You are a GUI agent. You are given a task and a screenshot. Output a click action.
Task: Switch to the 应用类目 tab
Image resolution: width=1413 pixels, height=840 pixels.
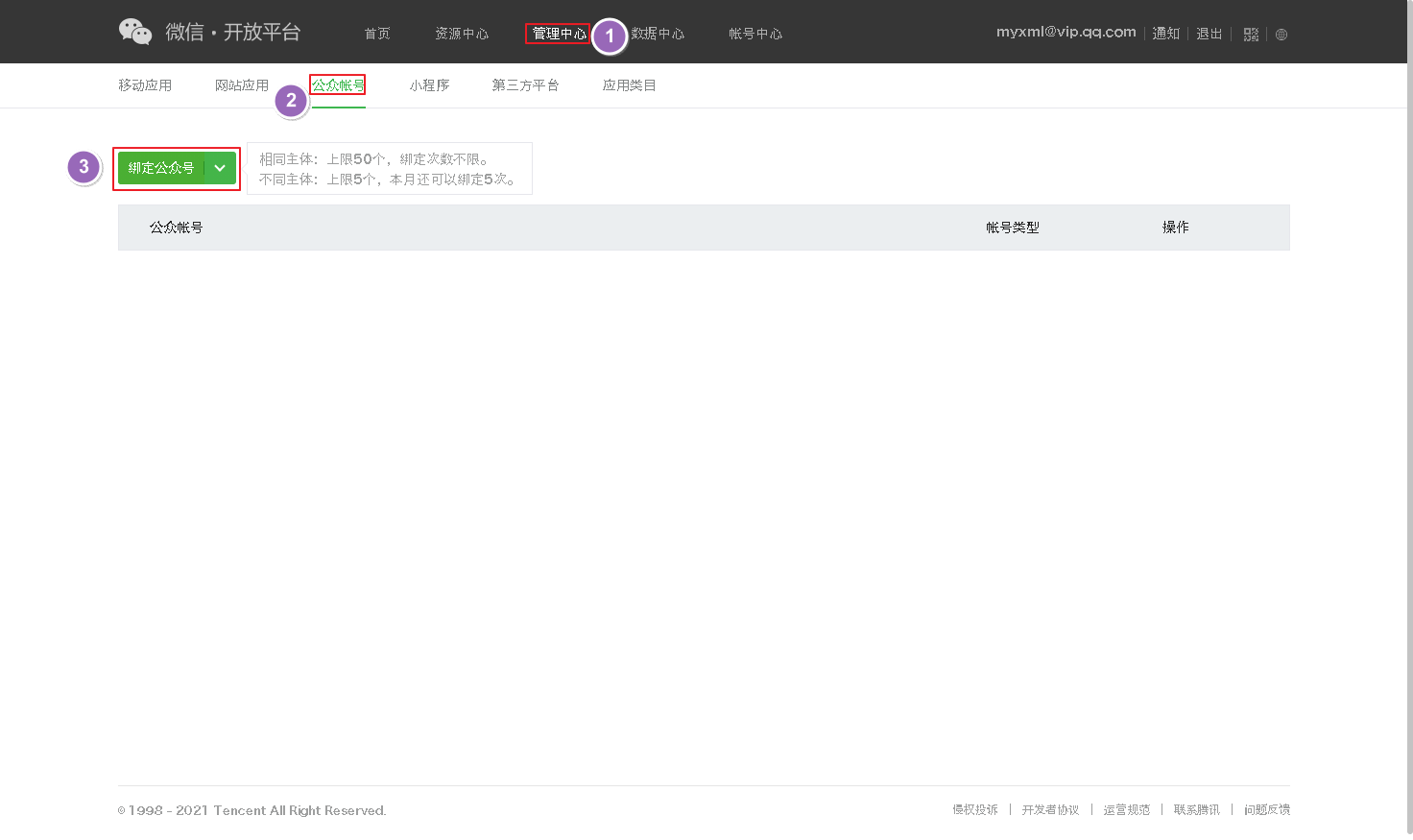(629, 85)
